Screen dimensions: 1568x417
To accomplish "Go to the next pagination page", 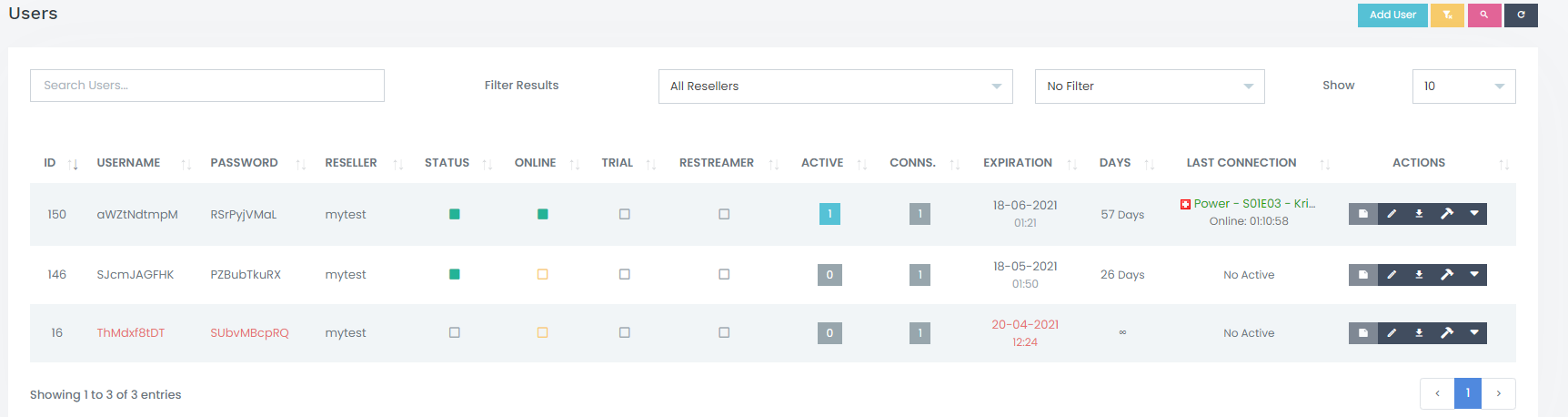I will tap(1498, 393).
